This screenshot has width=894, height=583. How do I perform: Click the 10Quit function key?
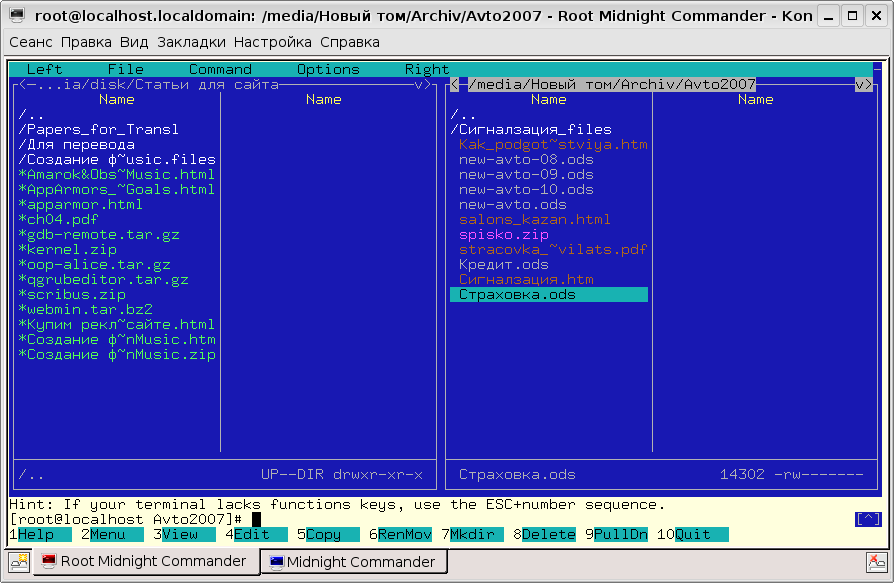point(692,535)
